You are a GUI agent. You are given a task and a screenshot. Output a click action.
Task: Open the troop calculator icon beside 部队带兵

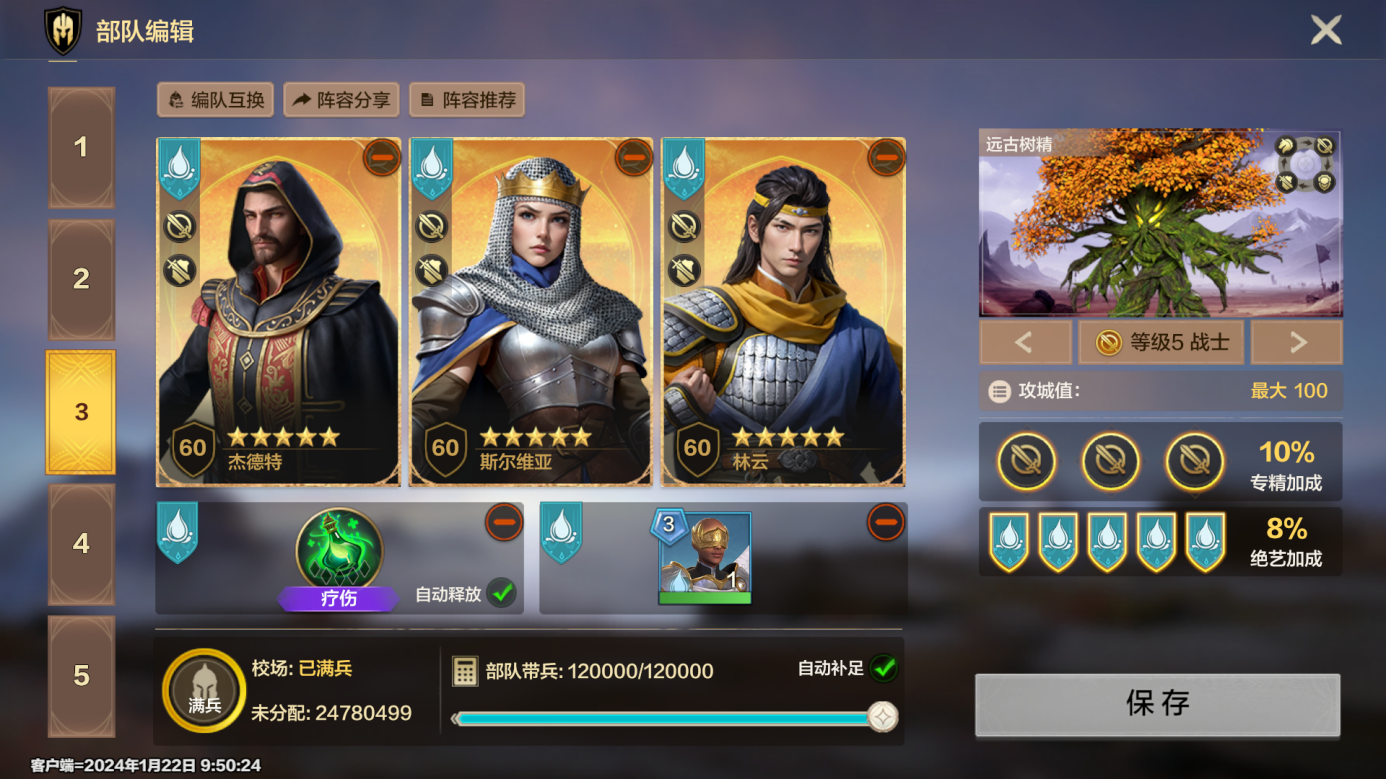[x=465, y=671]
